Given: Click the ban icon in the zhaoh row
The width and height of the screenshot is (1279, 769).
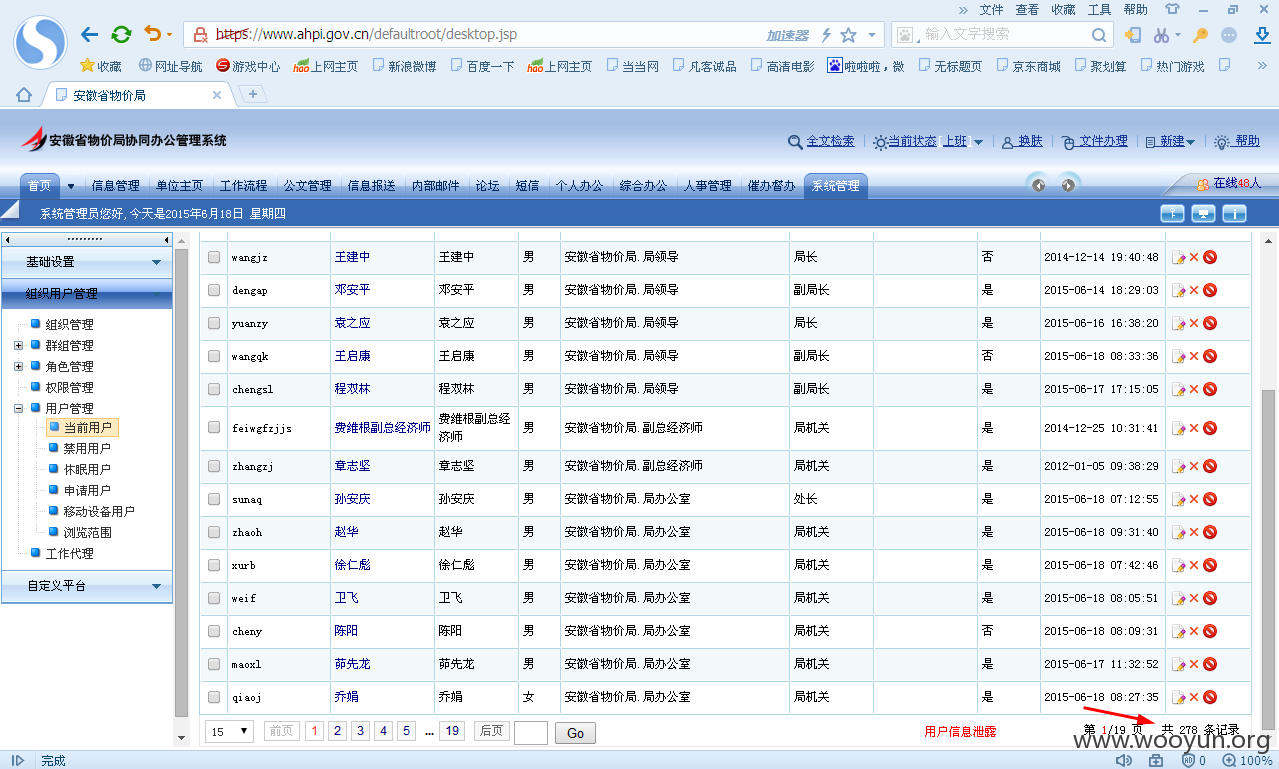Looking at the screenshot, I should tap(1210, 532).
